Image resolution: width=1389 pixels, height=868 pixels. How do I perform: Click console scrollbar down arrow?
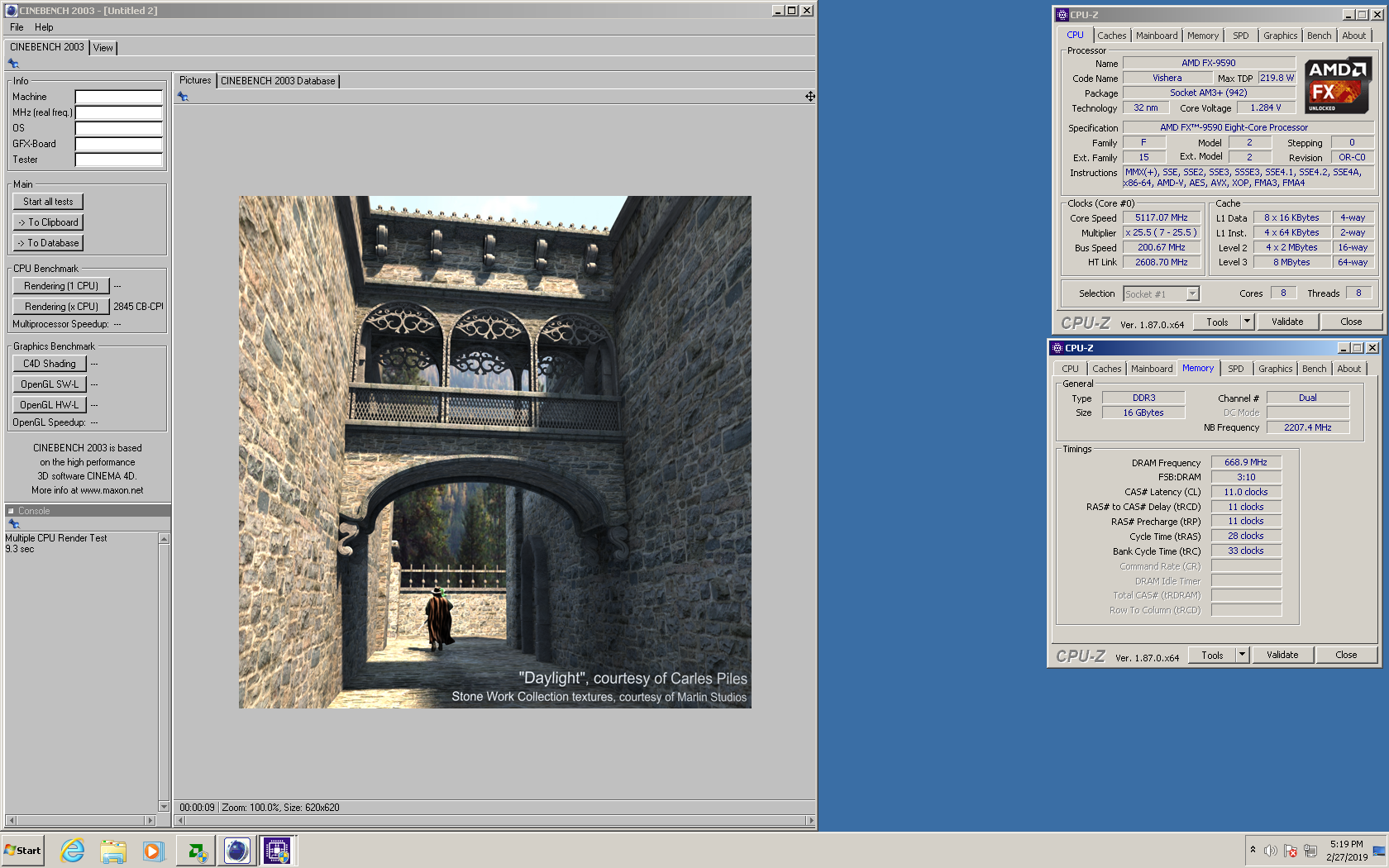(x=164, y=807)
